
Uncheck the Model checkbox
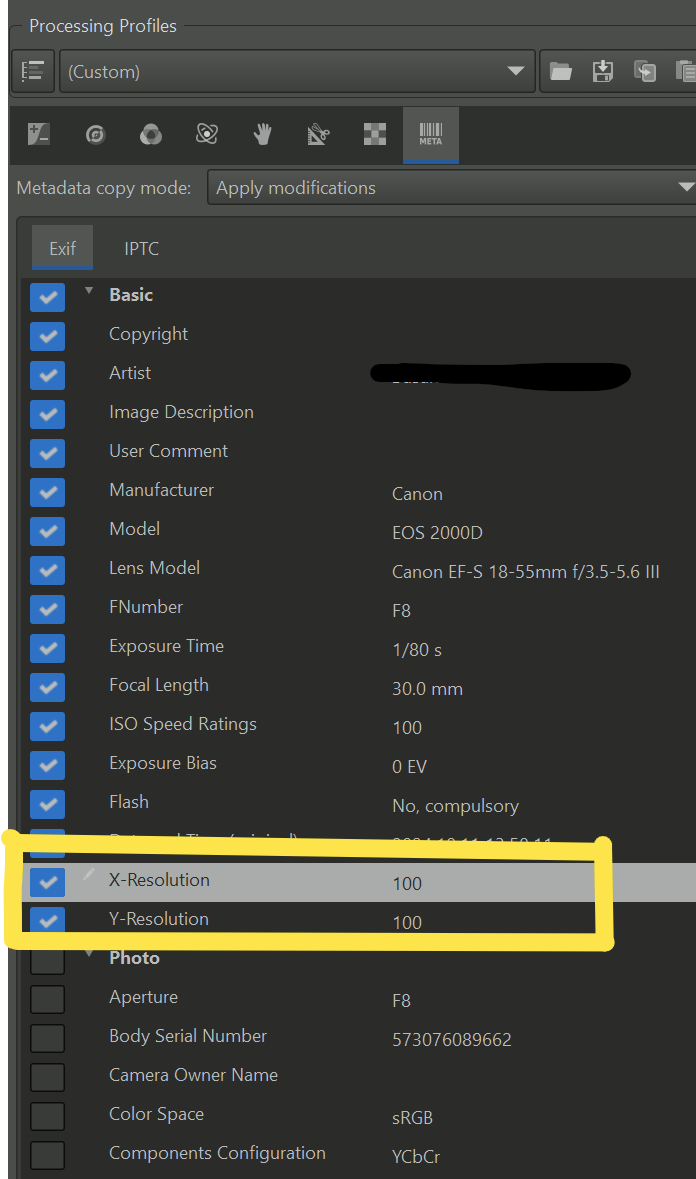[x=47, y=532]
